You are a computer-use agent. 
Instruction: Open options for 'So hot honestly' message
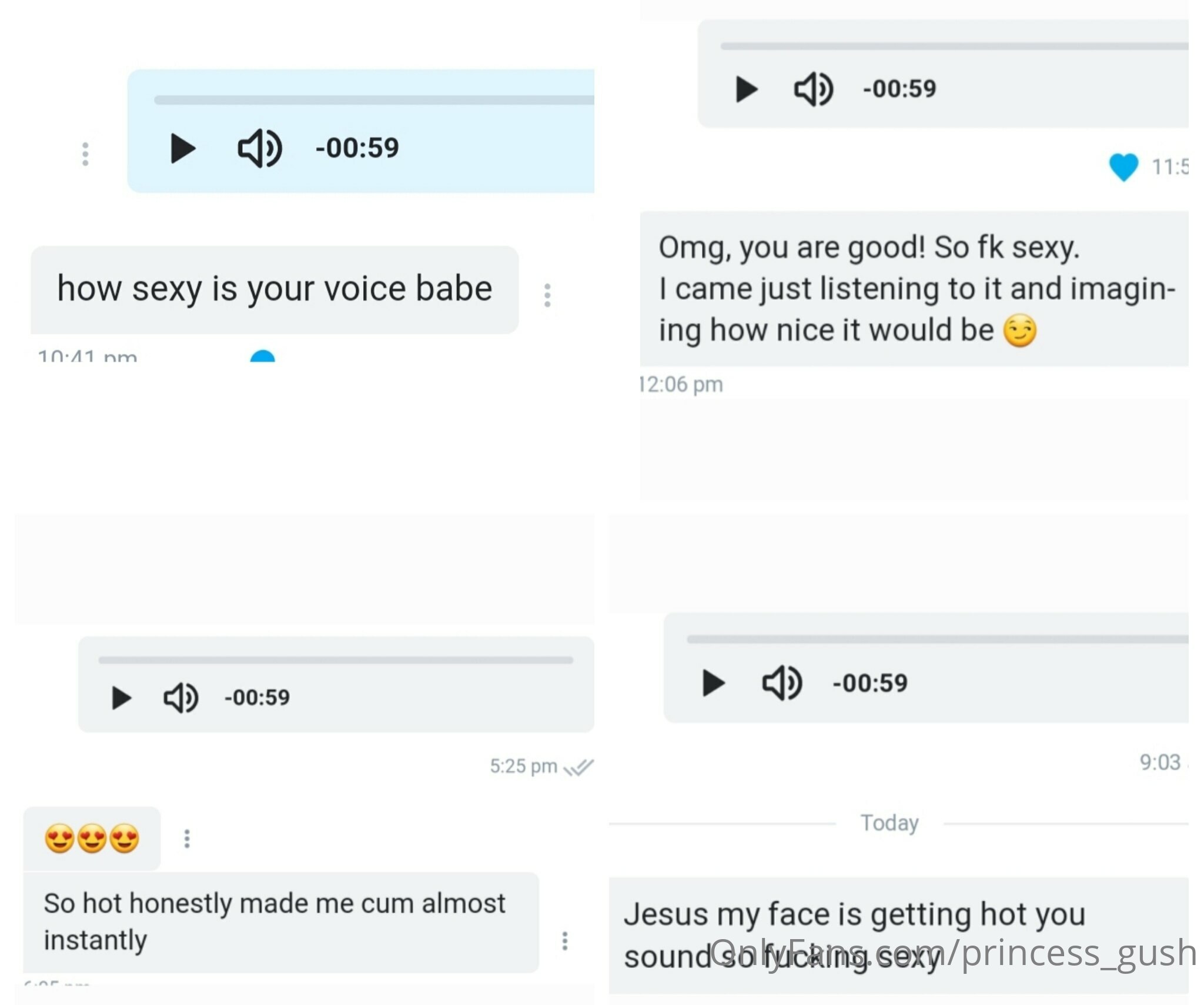point(565,941)
